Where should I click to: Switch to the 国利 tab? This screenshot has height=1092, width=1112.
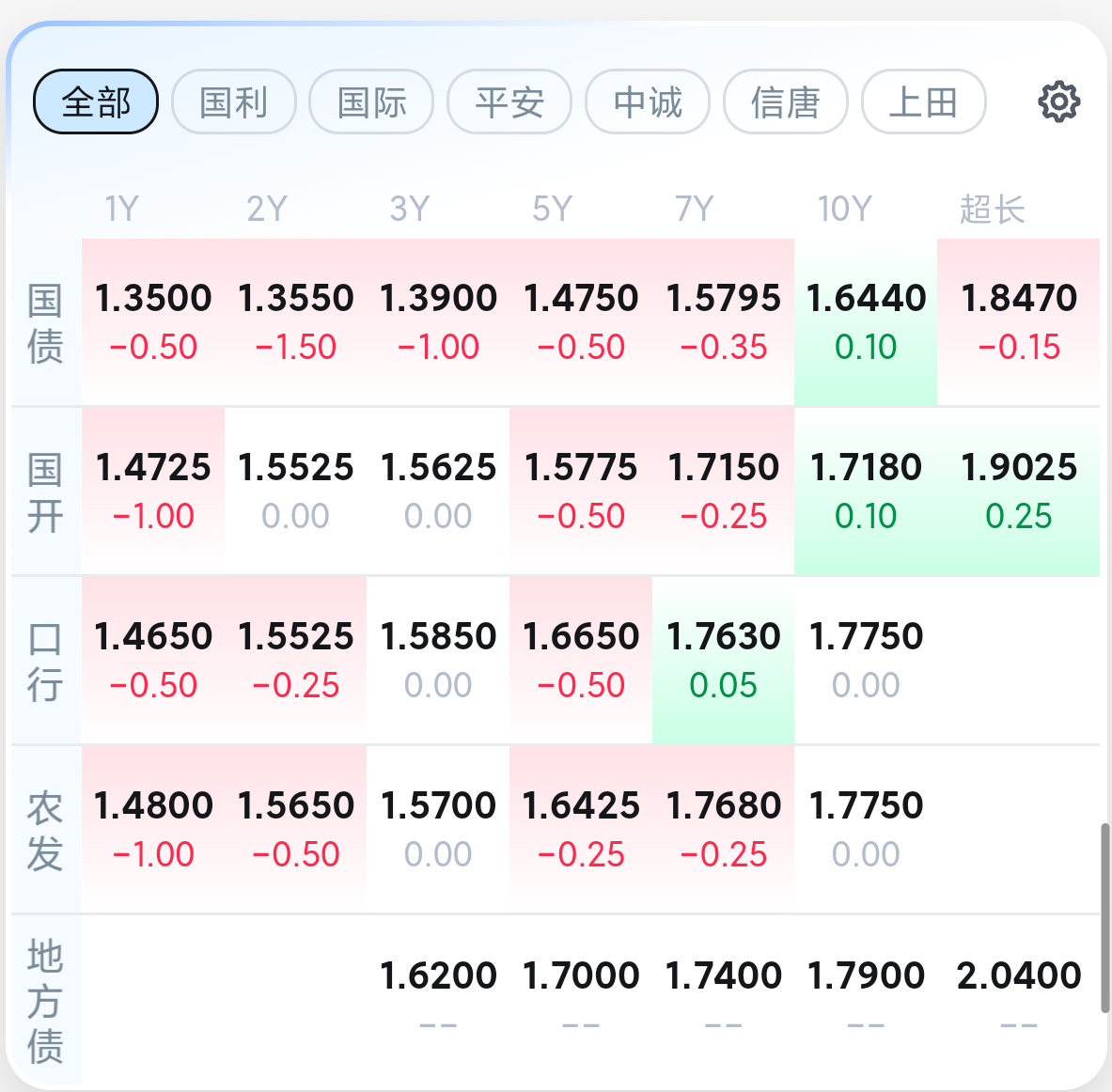coord(234,102)
